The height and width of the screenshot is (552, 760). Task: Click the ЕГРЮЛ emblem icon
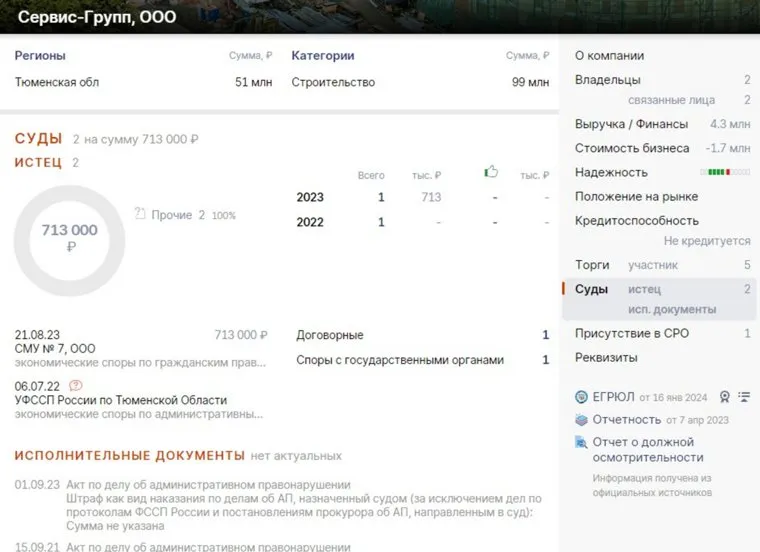(581, 396)
